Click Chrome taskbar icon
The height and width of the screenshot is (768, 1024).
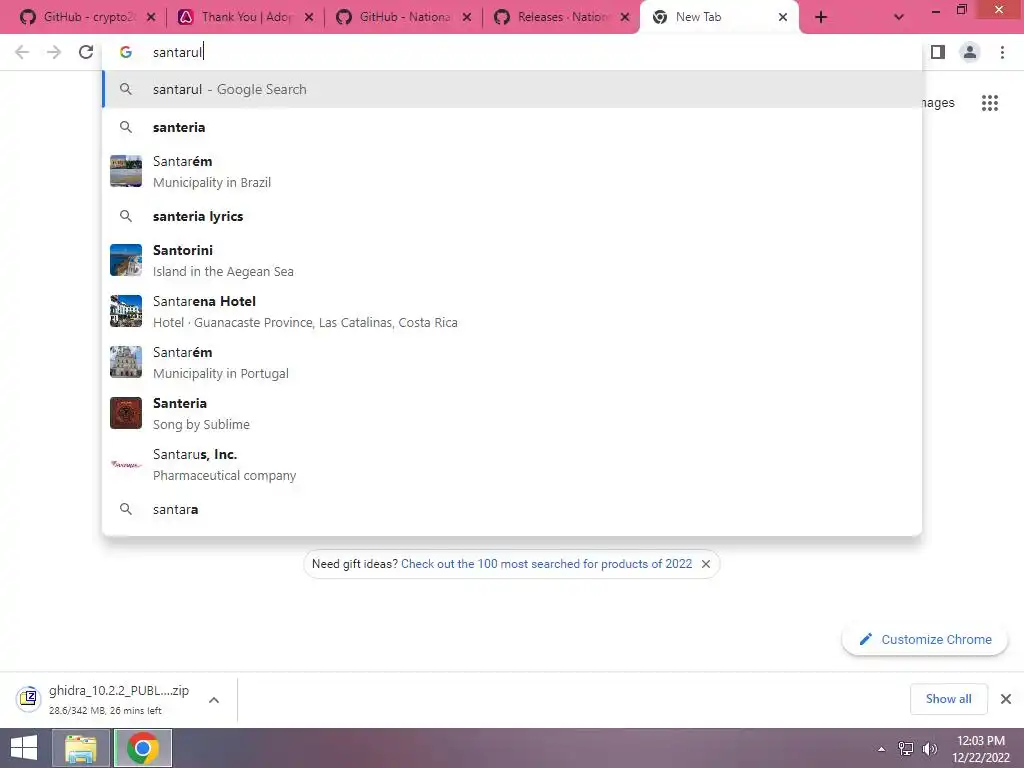tap(143, 748)
